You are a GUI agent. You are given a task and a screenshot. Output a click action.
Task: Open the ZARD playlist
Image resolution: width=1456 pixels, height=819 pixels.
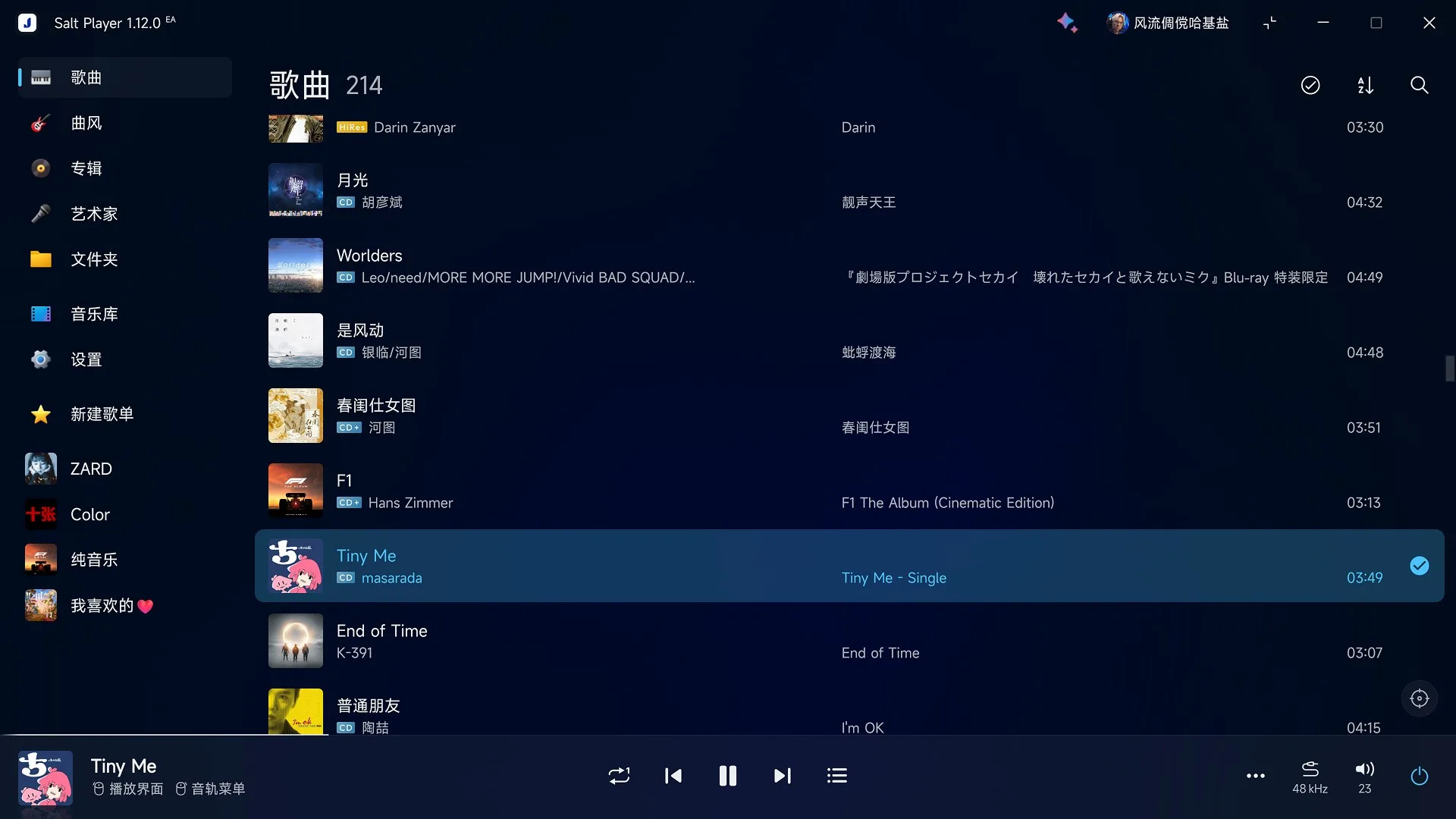125,469
